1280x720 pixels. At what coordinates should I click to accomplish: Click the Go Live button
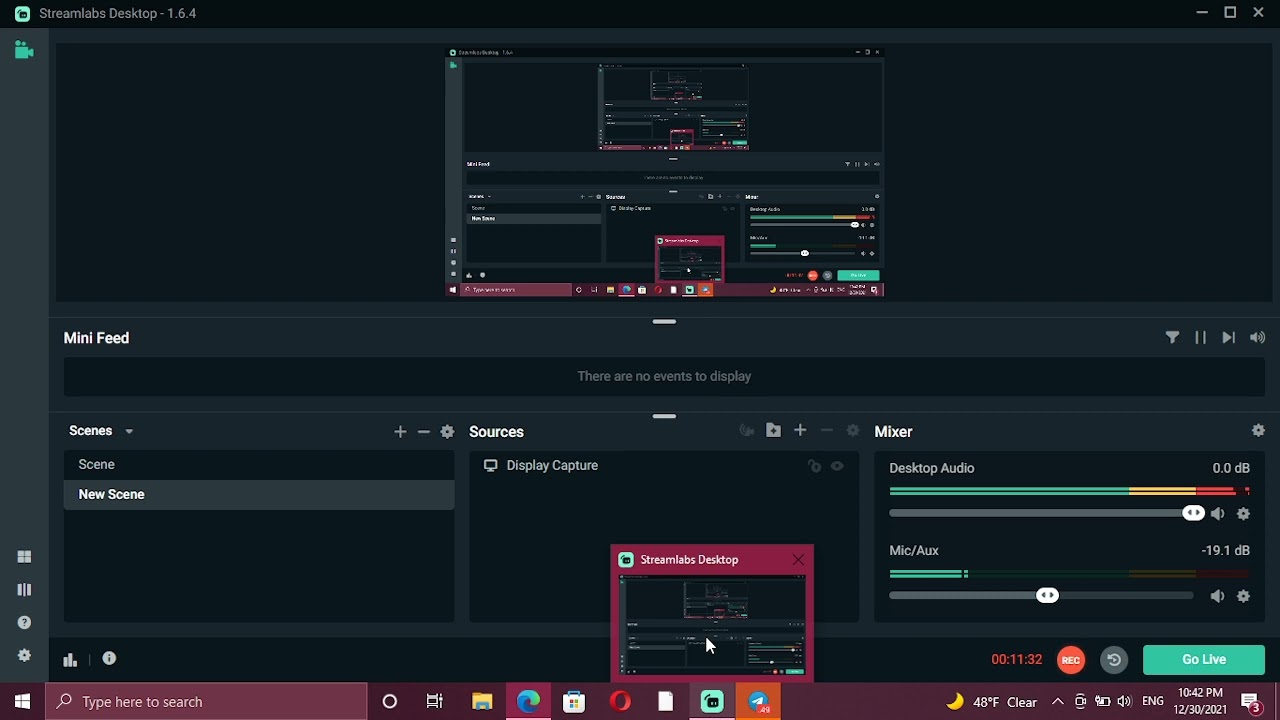click(1204, 660)
